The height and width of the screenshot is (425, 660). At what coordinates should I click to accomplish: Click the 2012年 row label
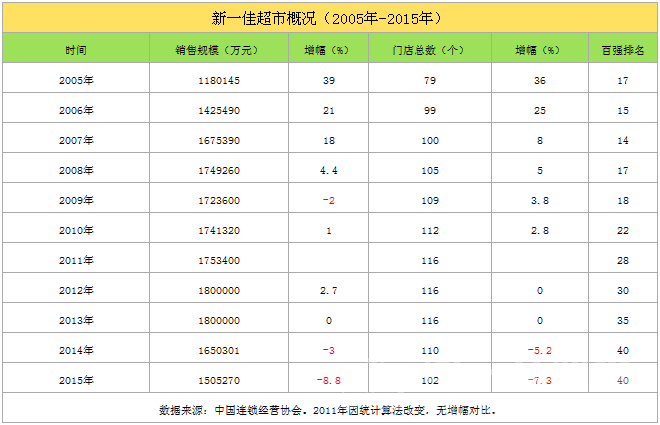(x=76, y=290)
